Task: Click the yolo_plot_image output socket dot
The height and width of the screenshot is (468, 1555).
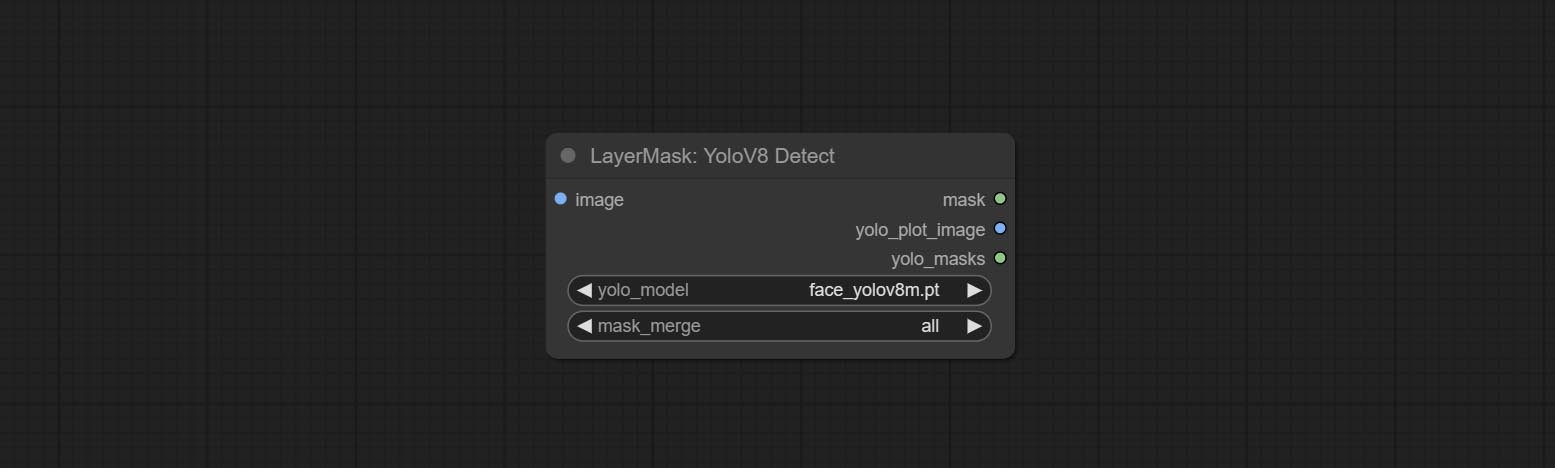Action: click(x=1000, y=229)
